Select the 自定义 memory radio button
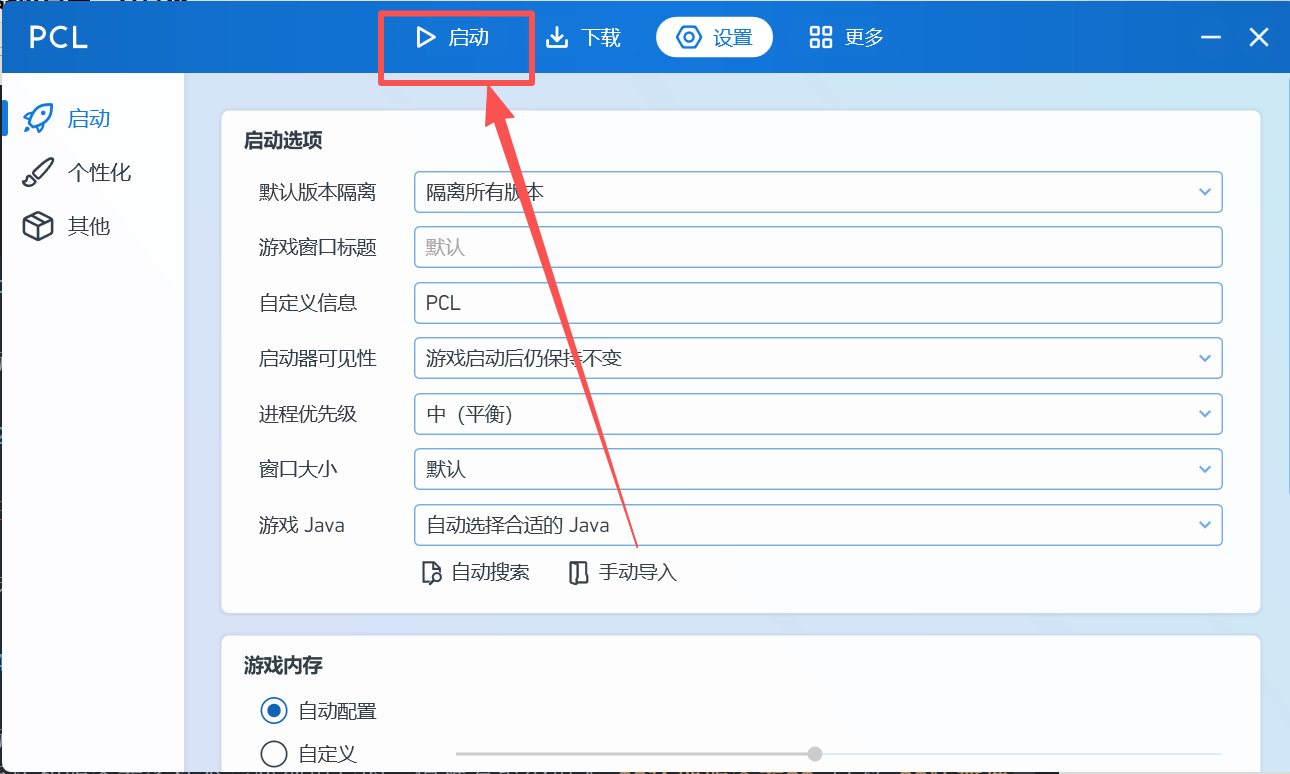This screenshot has height=774, width=1290. point(273,753)
